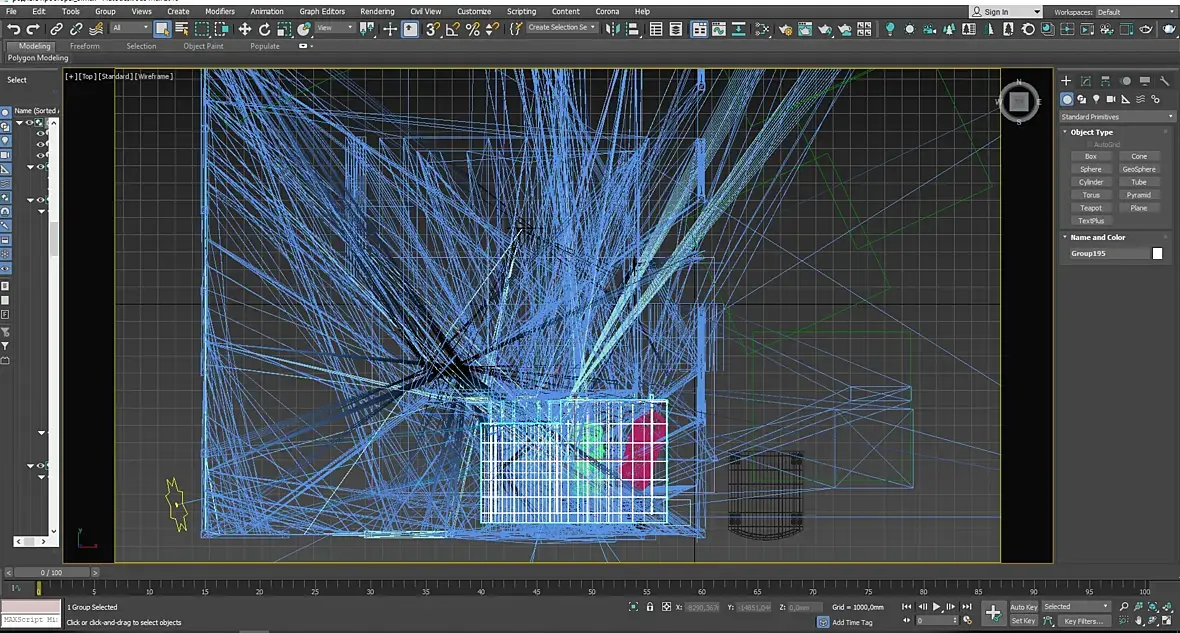The image size is (1180, 633).
Task: Collapse the Object Type rollout
Action: click(1091, 132)
